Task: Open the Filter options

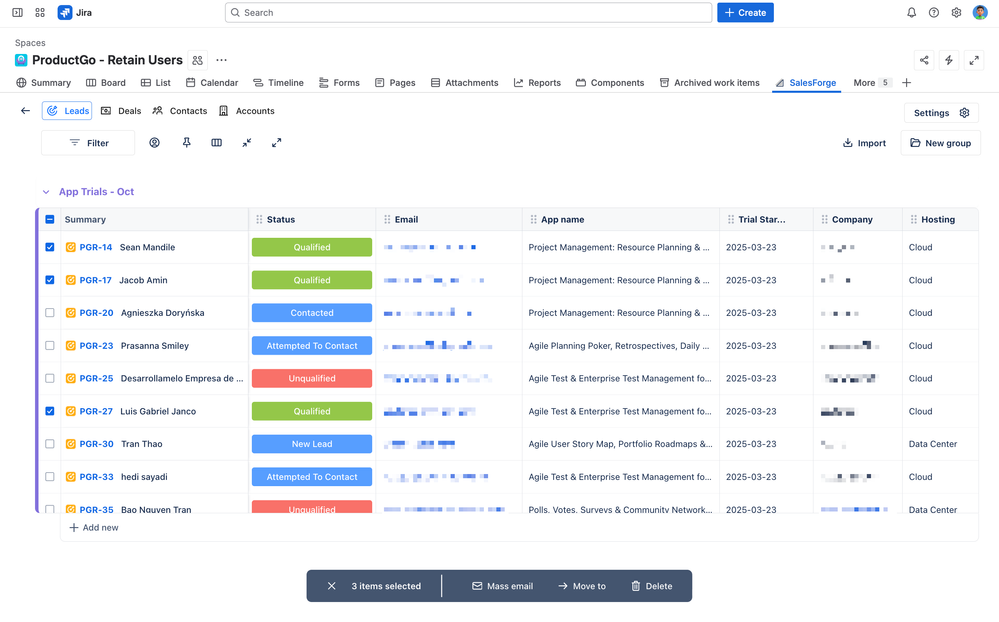Action: tap(87, 143)
